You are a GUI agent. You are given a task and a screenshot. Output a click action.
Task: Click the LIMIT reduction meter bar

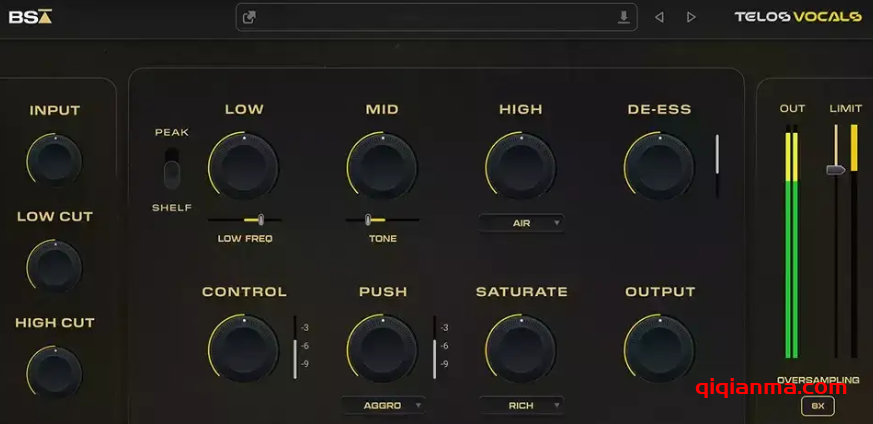click(854, 241)
